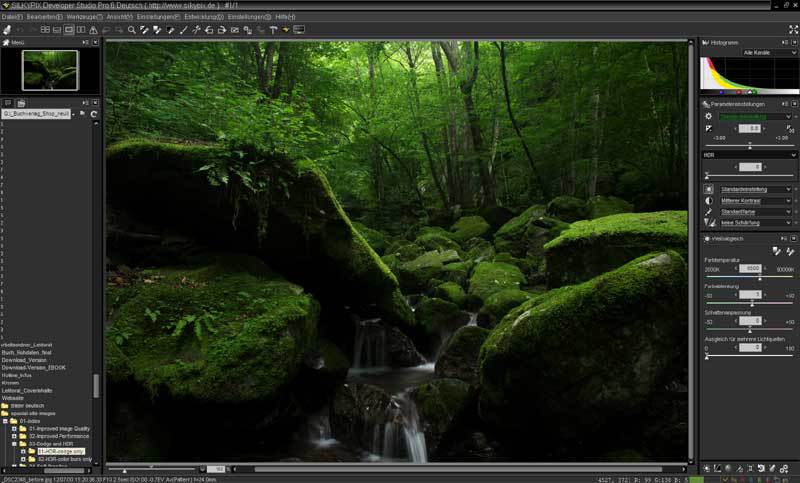The image size is (800, 483).
Task: Rotate image right using toolbar icon
Action: point(221,30)
